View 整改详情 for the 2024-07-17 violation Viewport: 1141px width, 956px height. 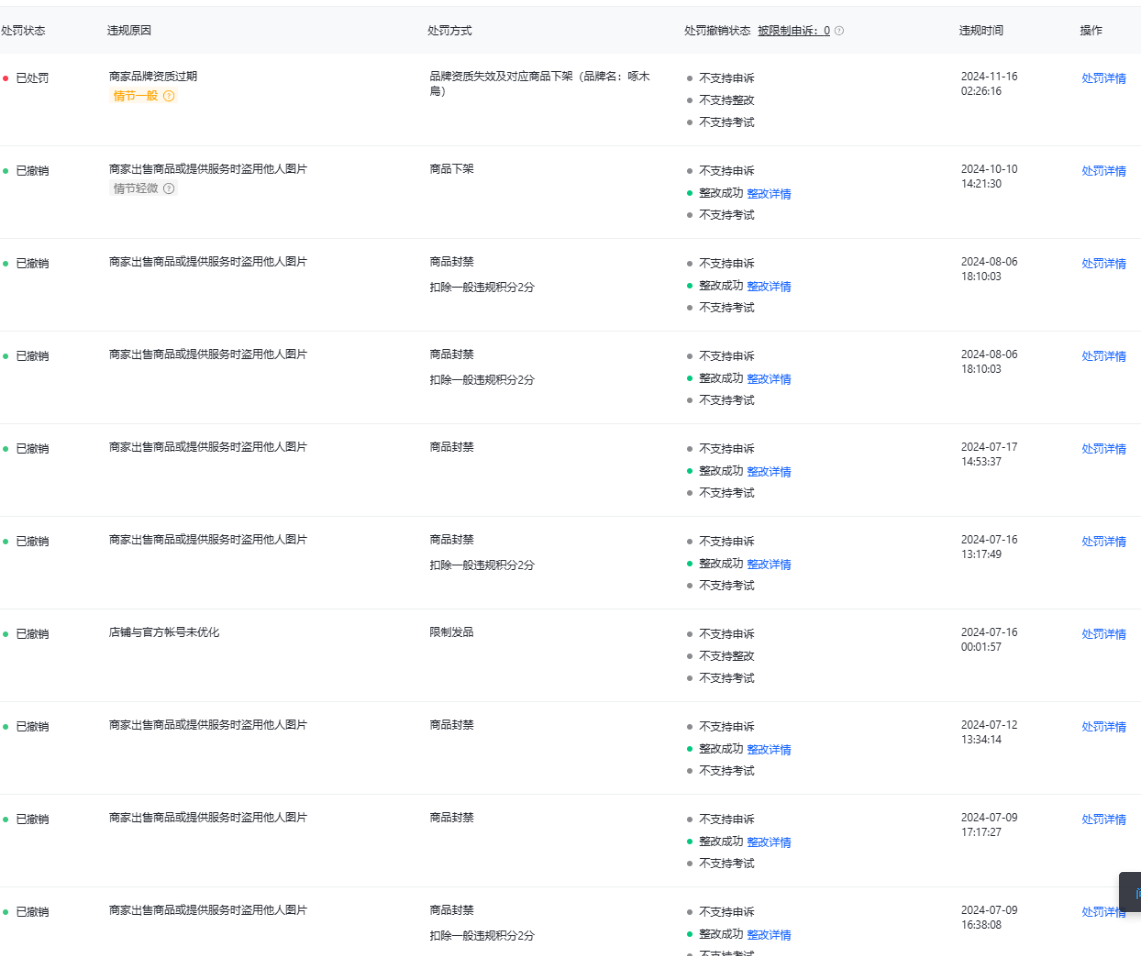point(768,472)
